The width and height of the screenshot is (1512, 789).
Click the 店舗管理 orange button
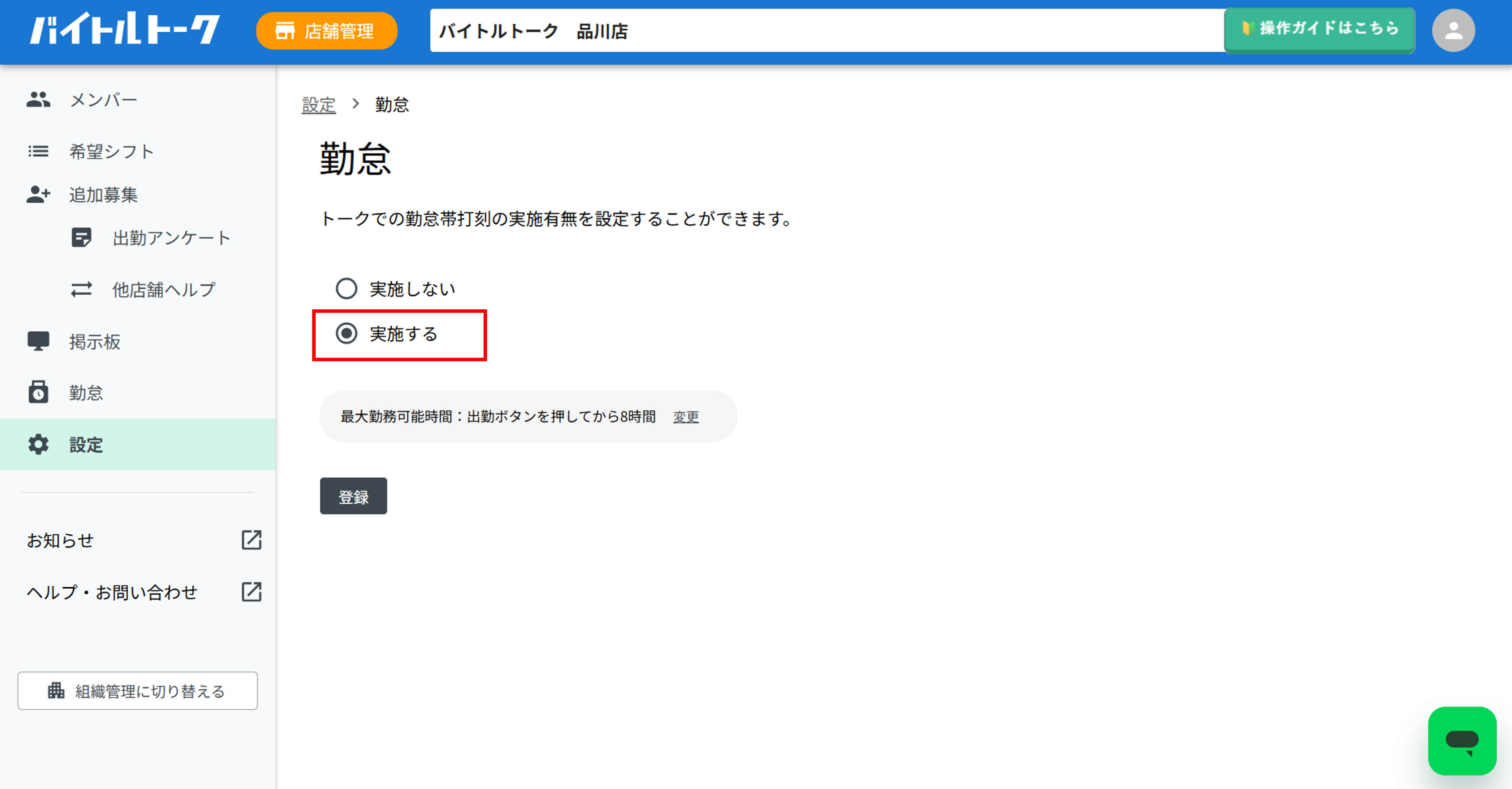pyautogui.click(x=327, y=31)
